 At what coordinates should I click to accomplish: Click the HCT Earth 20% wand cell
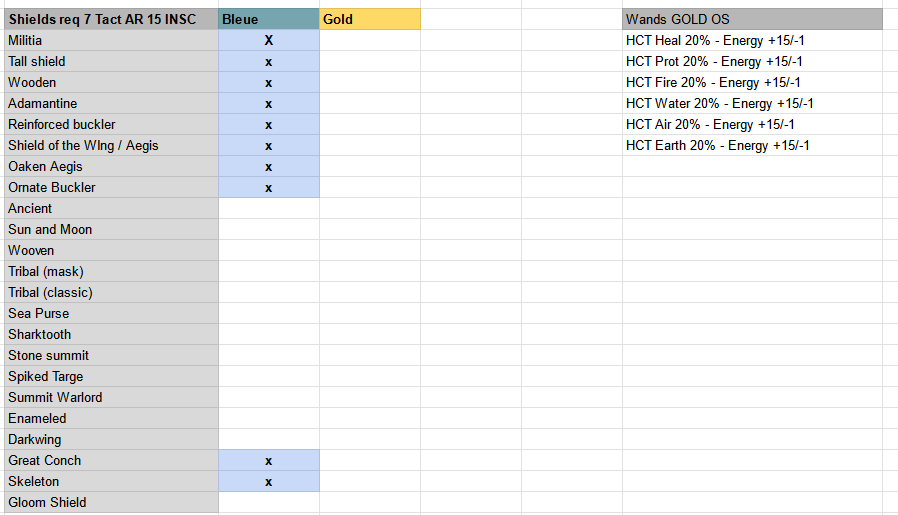tap(717, 146)
